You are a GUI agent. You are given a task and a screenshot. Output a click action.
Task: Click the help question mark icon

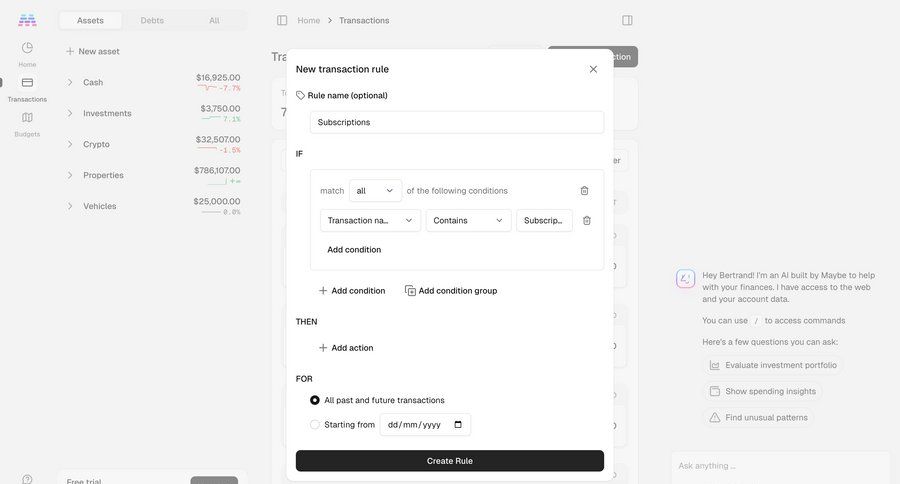click(27, 479)
